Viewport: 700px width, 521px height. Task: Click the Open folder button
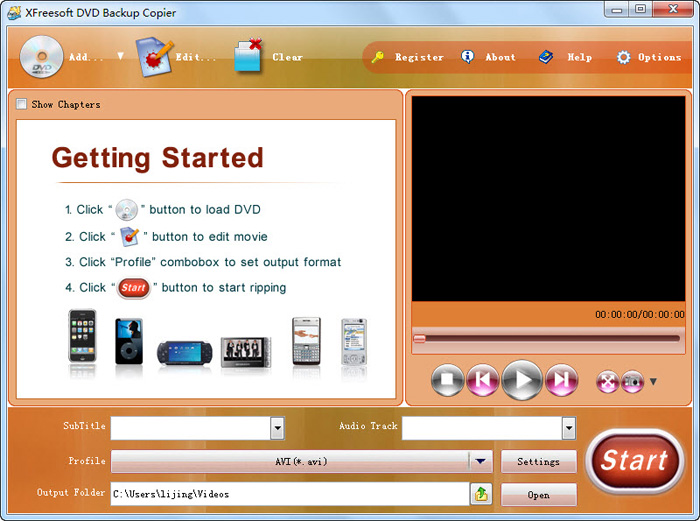click(x=538, y=495)
